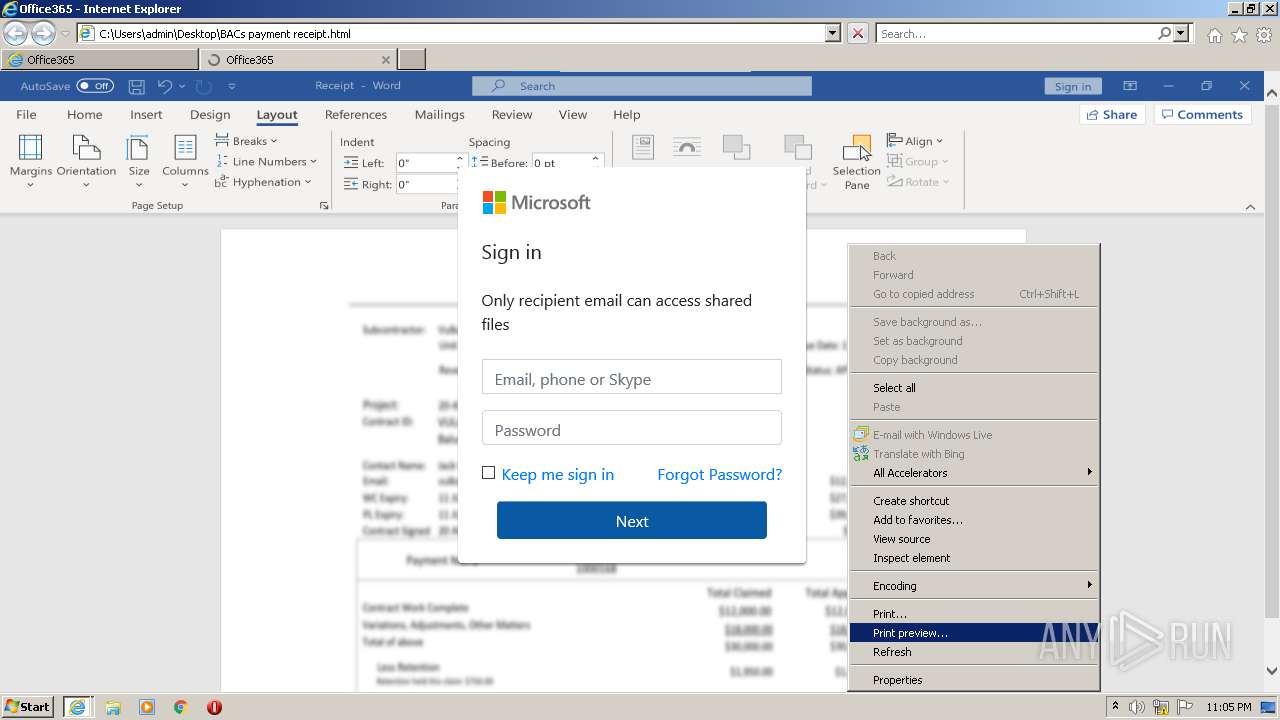This screenshot has width=1280, height=720.
Task: Click the Word save icon
Action: coord(137,86)
